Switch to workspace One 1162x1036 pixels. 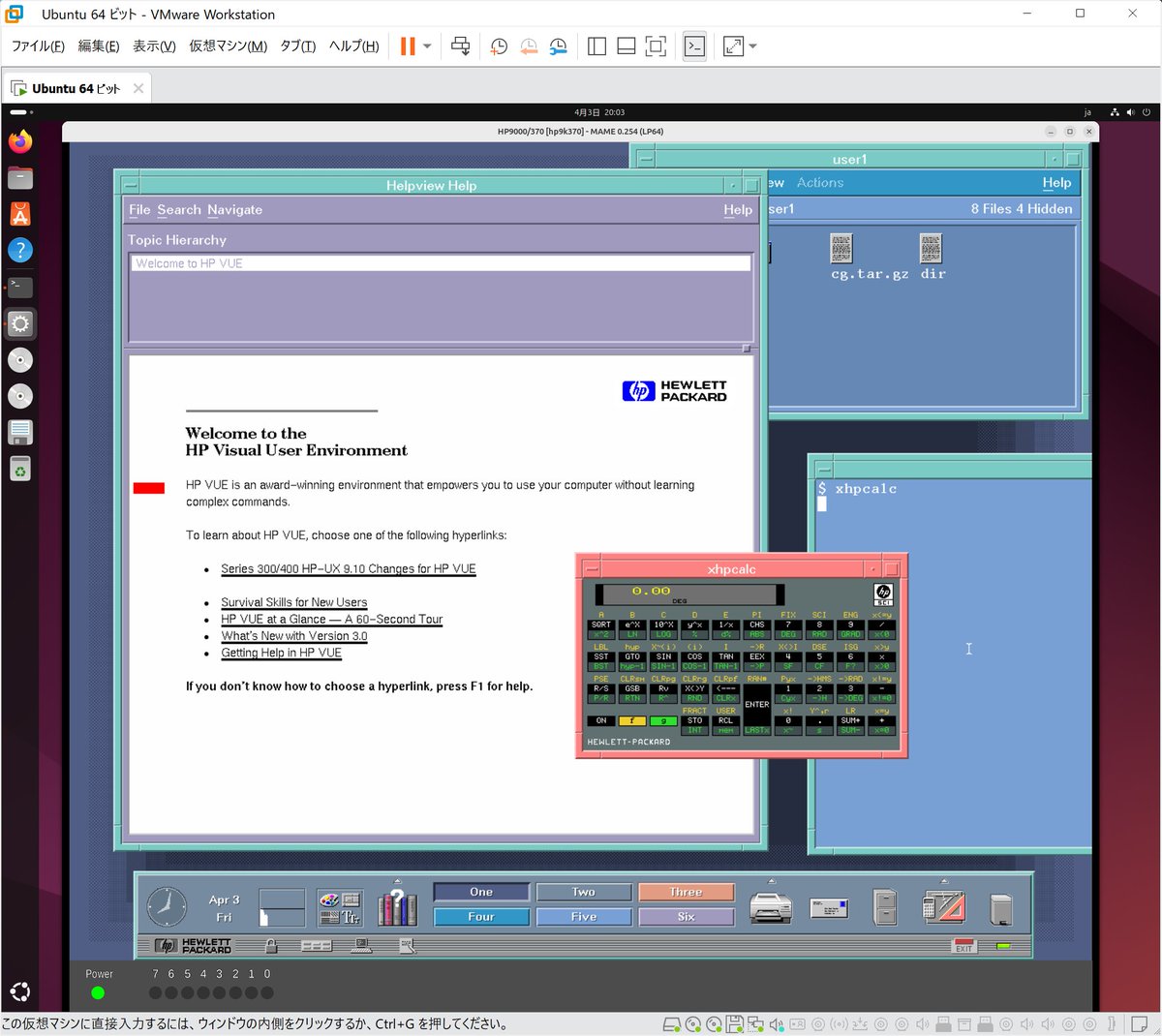point(481,892)
